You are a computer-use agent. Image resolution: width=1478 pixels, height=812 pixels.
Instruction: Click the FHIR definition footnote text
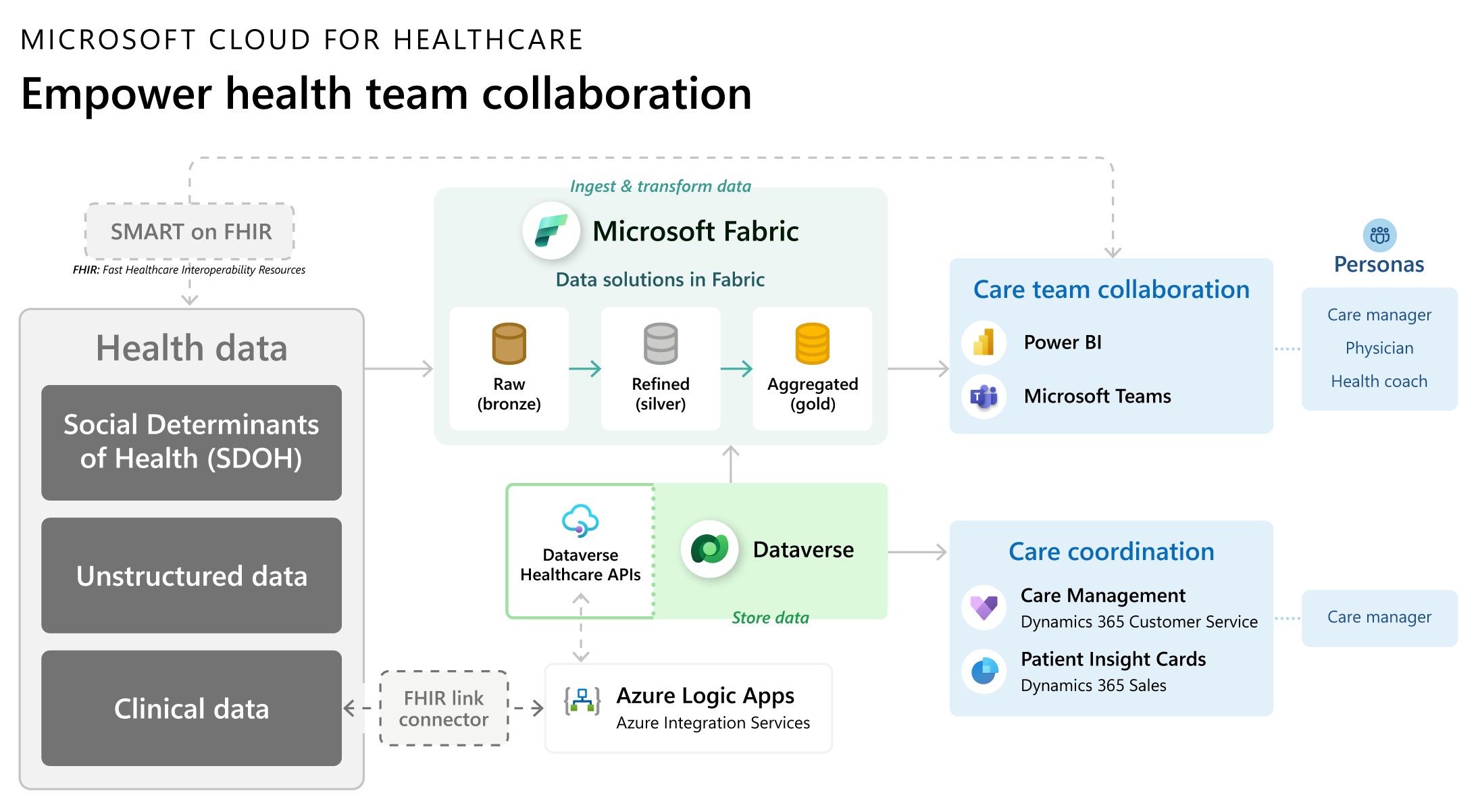point(188,270)
